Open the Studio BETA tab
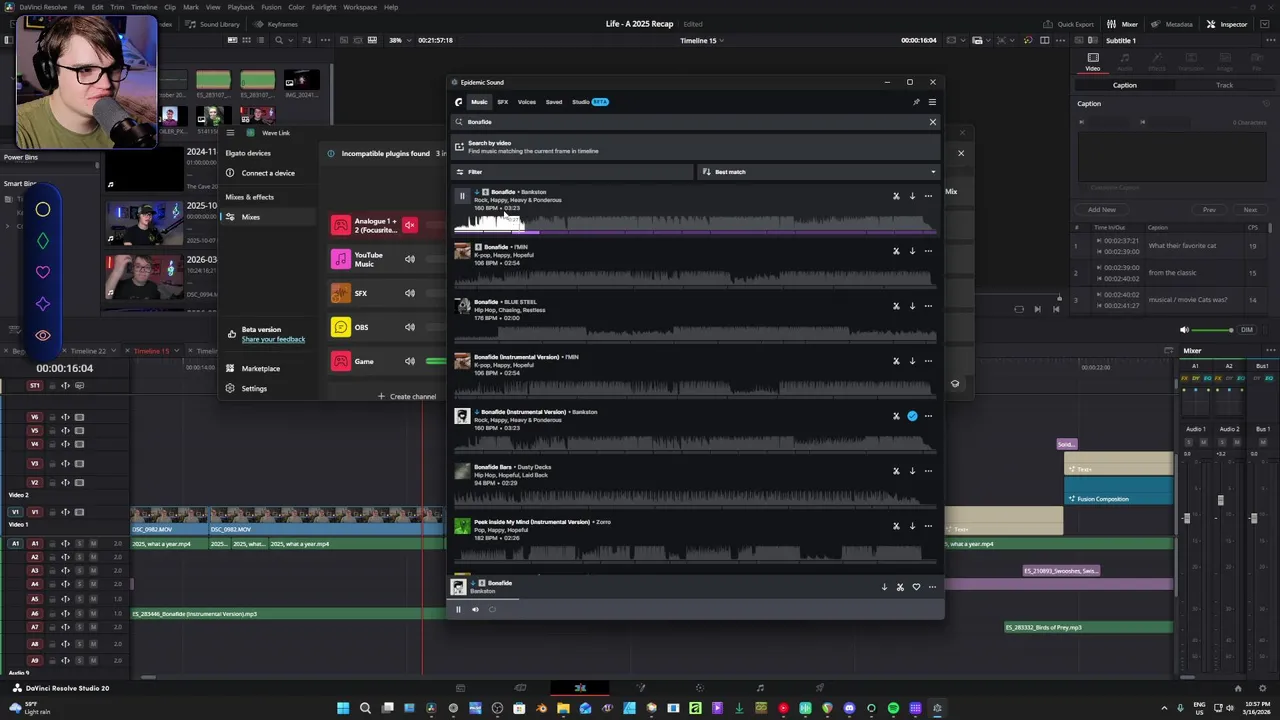This screenshot has width=1280, height=720. pos(590,102)
